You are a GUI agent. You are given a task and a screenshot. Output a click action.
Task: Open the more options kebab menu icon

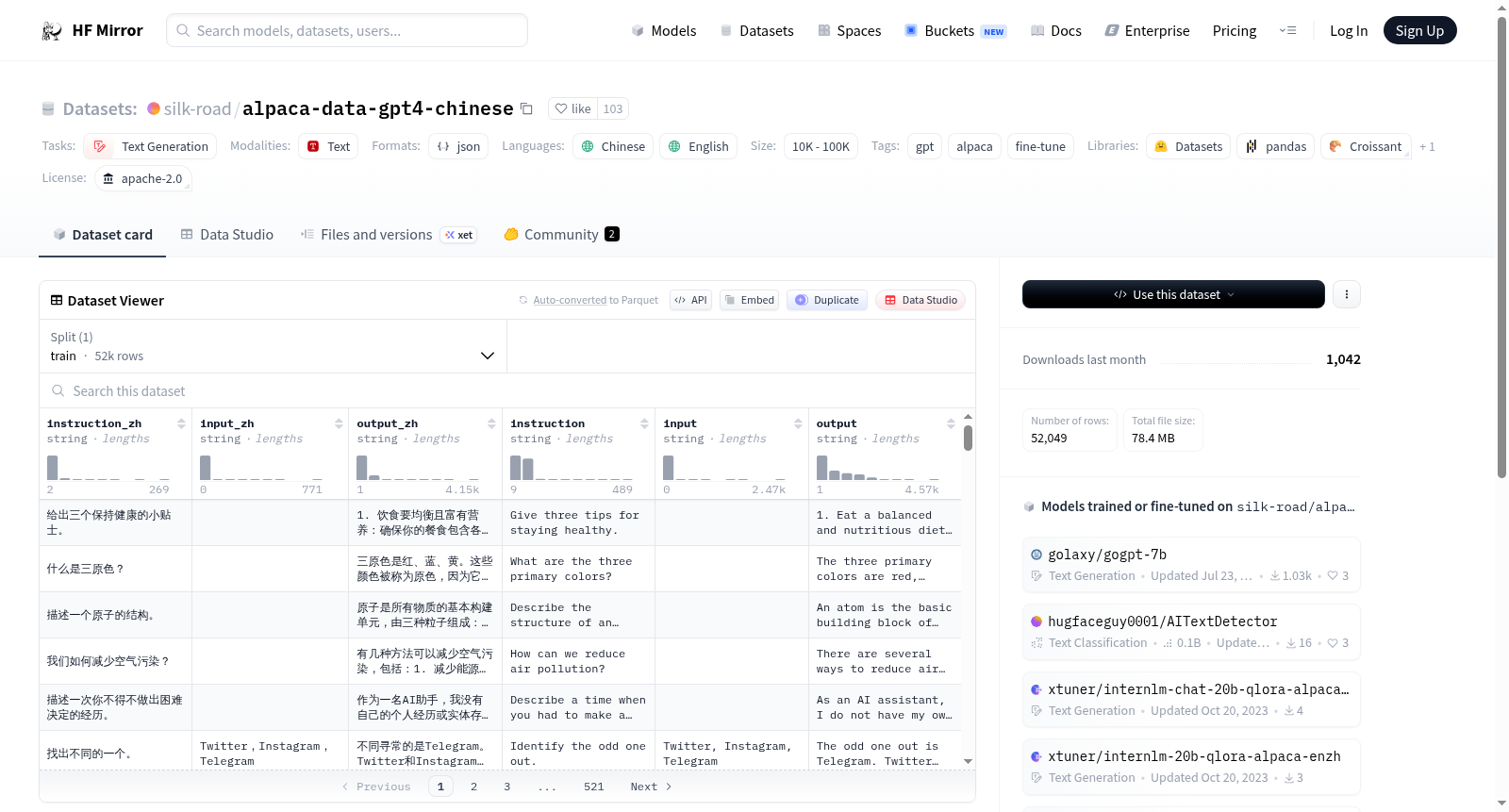[1347, 294]
